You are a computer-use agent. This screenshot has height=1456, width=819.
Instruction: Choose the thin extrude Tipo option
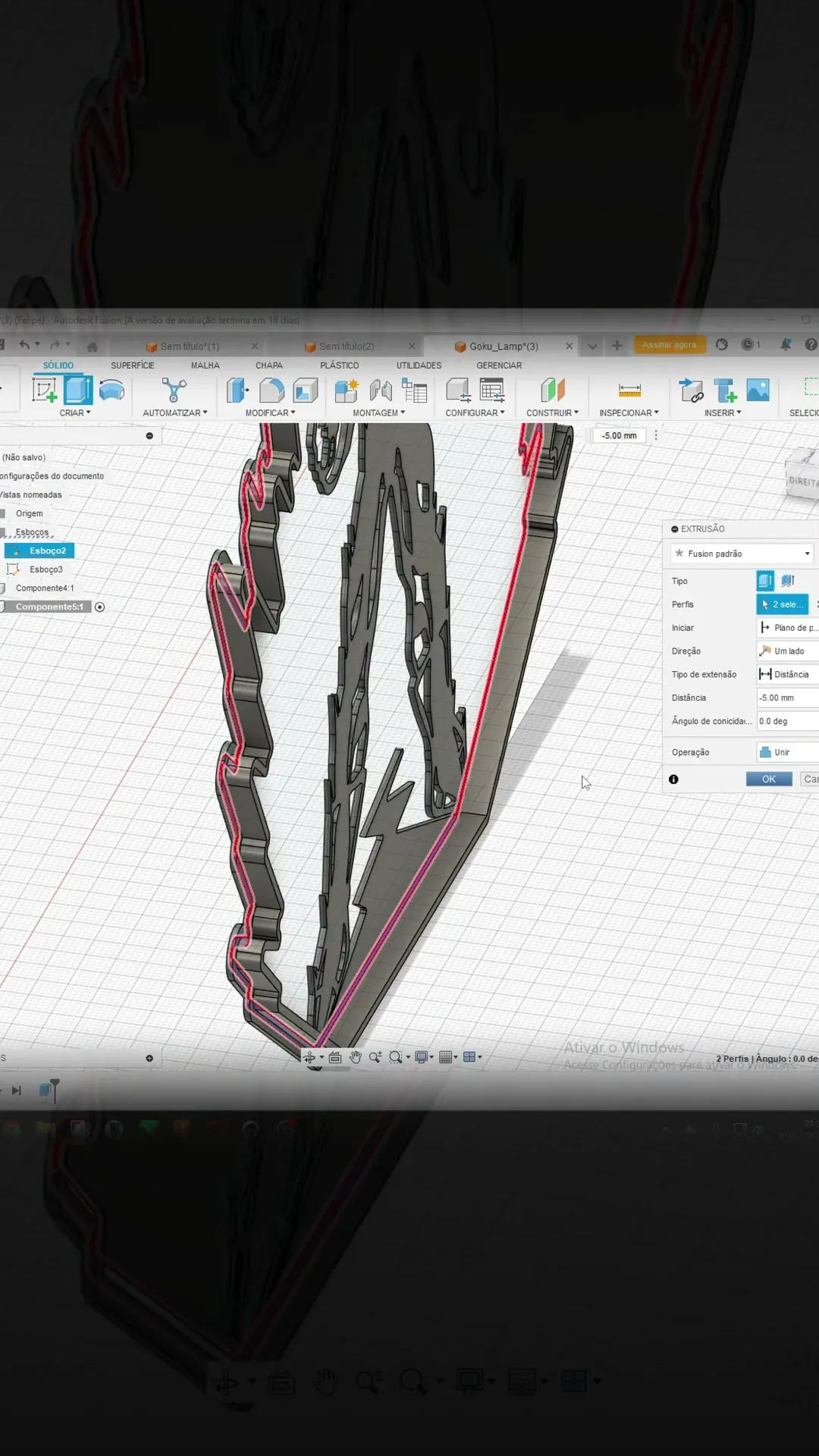(x=788, y=581)
